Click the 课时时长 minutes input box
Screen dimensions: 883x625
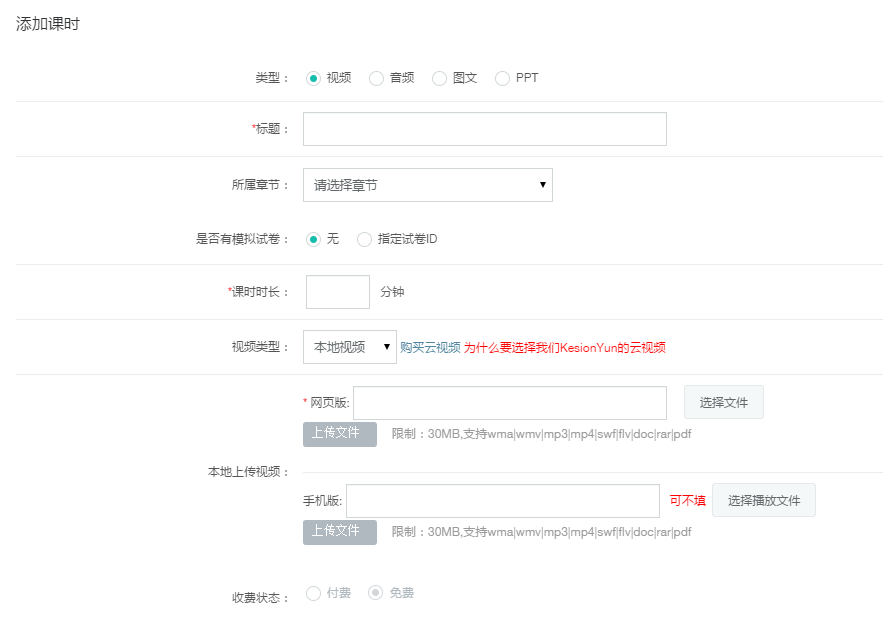pyautogui.click(x=337, y=292)
